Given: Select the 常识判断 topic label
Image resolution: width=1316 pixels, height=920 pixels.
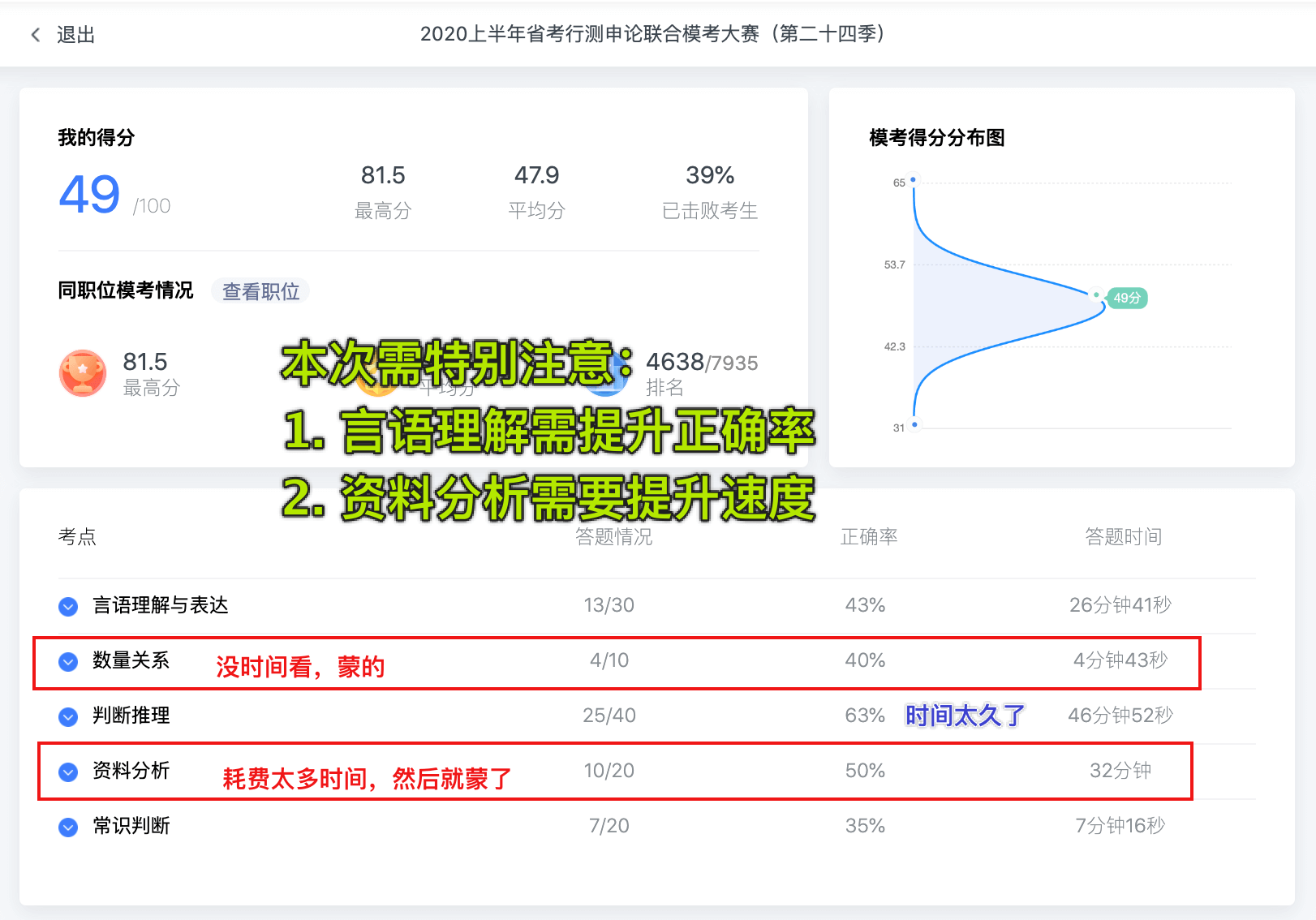Looking at the screenshot, I should pyautogui.click(x=131, y=826).
